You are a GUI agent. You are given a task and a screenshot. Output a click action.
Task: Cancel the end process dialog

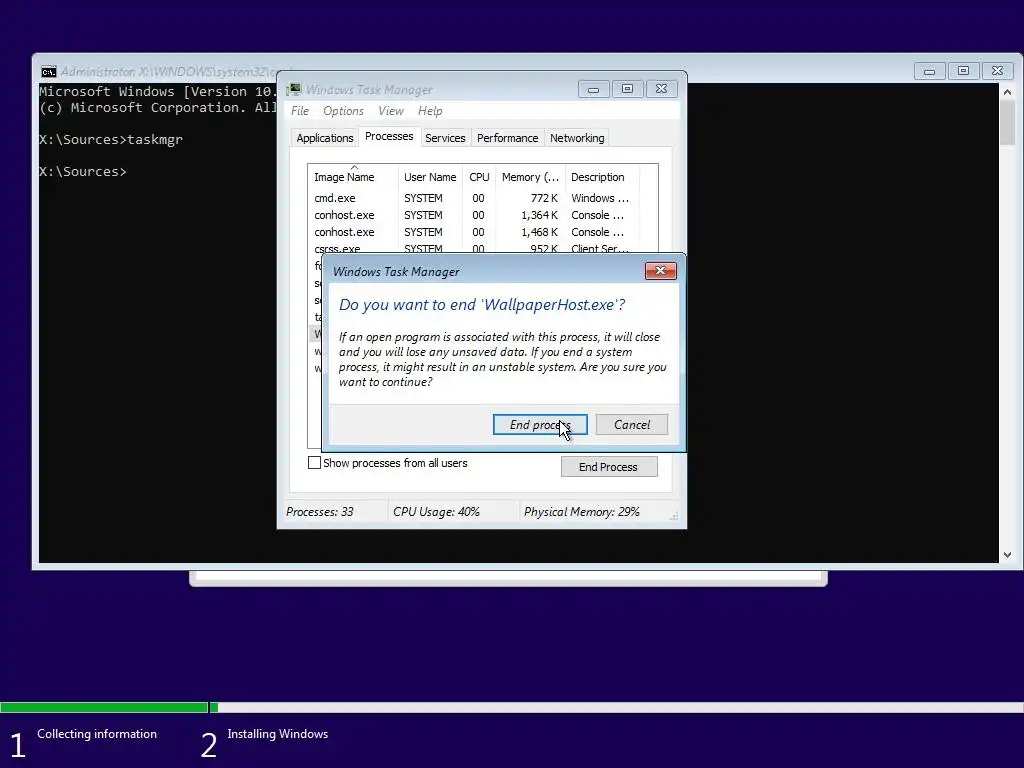pyautogui.click(x=632, y=424)
